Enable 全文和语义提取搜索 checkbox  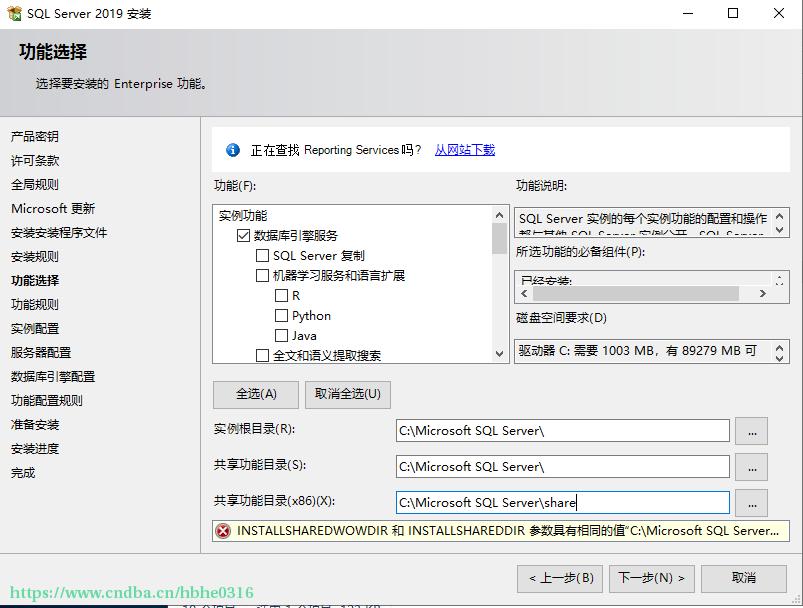pyautogui.click(x=262, y=355)
